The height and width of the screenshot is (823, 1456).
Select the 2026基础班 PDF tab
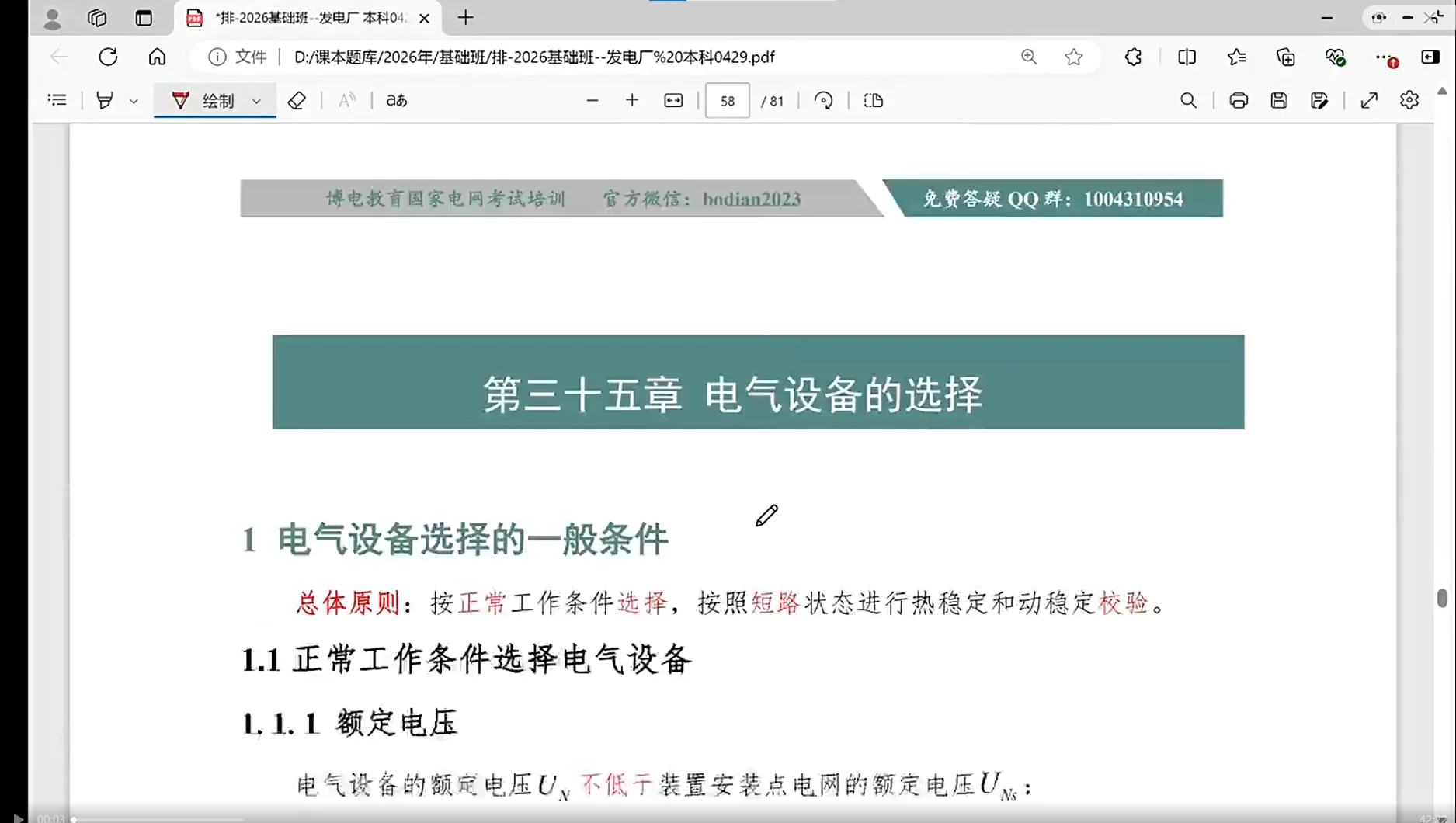pyautogui.click(x=308, y=18)
